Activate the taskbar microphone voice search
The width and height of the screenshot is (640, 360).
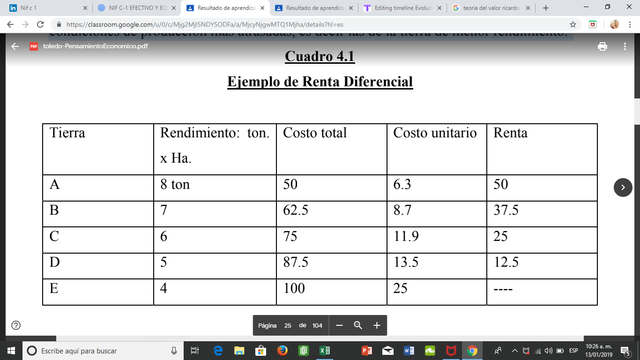tap(174, 351)
